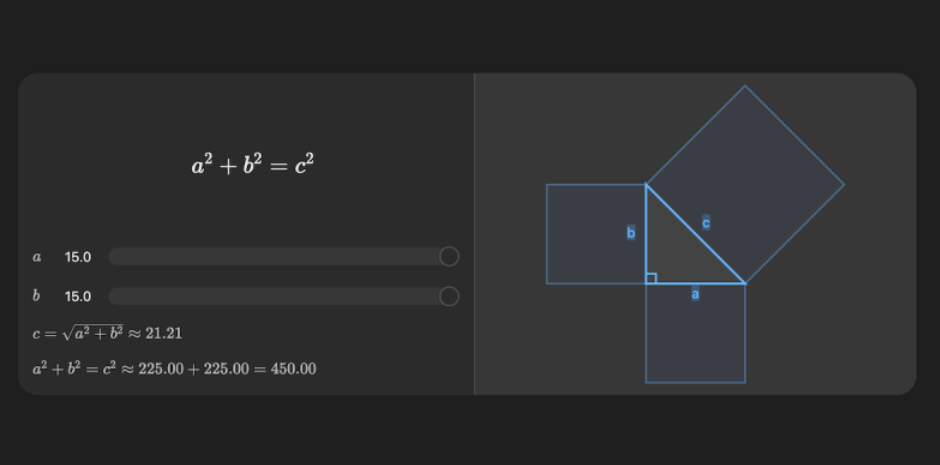This screenshot has height=465, width=940.
Task: Click the divider between the two panels
Action: point(474,234)
